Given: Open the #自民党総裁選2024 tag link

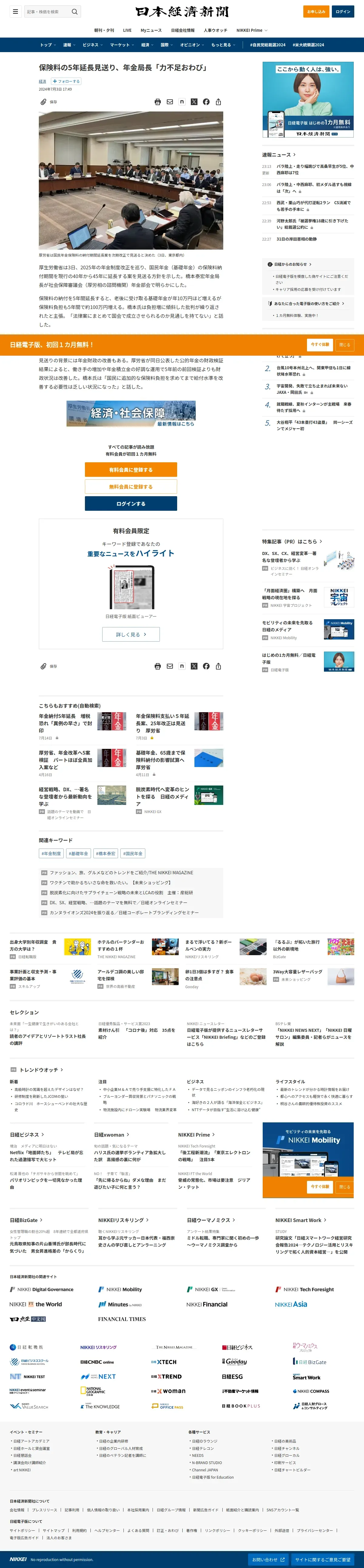Looking at the screenshot, I should (x=268, y=45).
